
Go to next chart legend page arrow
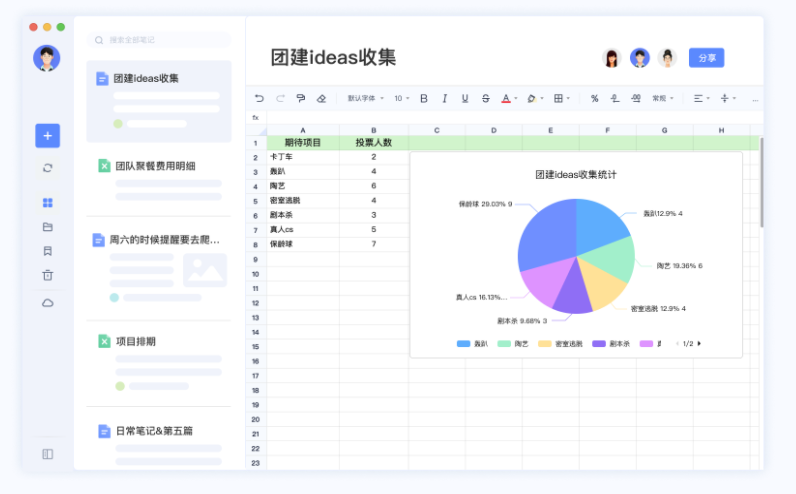click(x=700, y=344)
